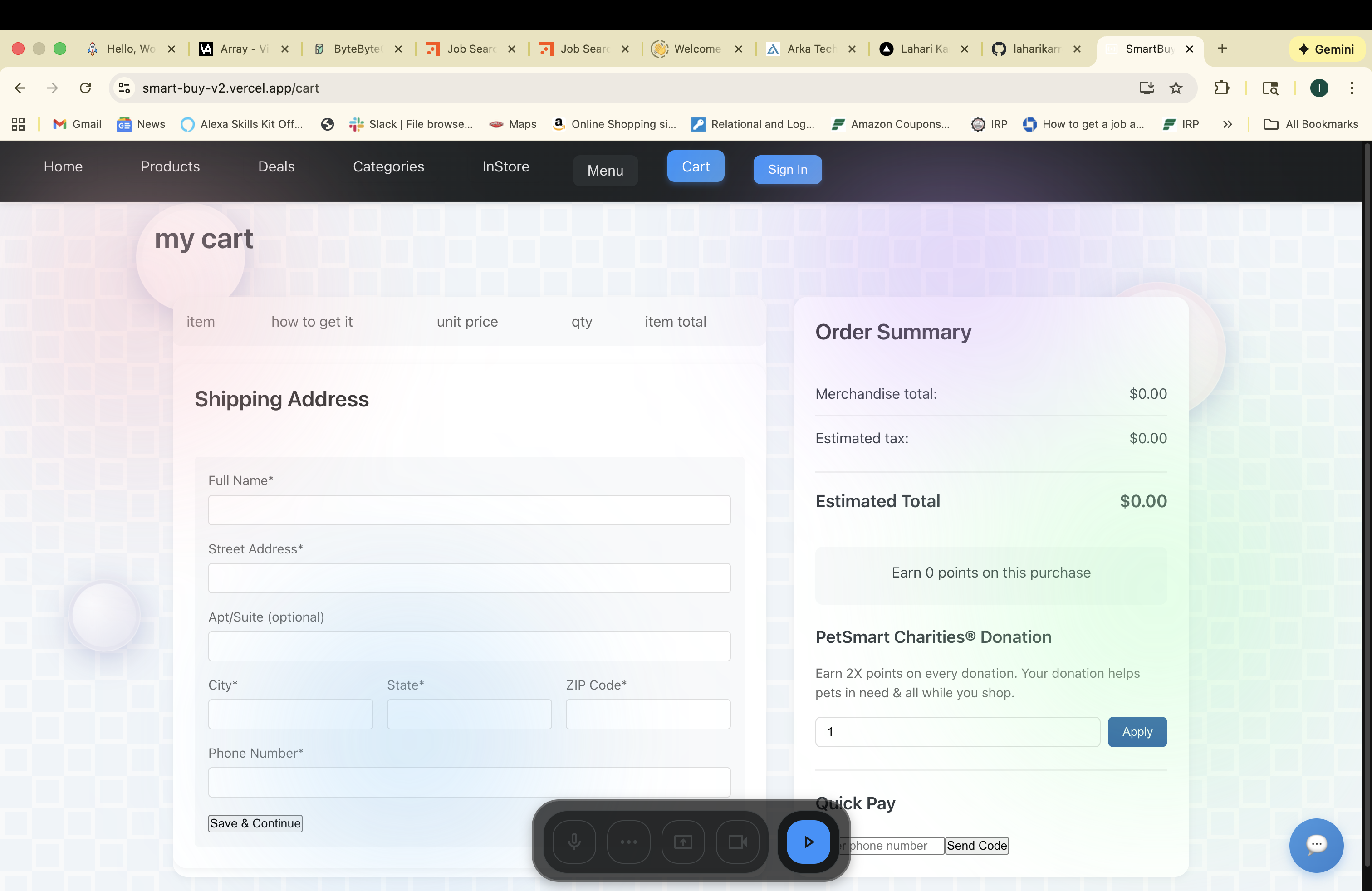The height and width of the screenshot is (891, 1372).
Task: Open the chat bubble widget
Action: click(1316, 846)
